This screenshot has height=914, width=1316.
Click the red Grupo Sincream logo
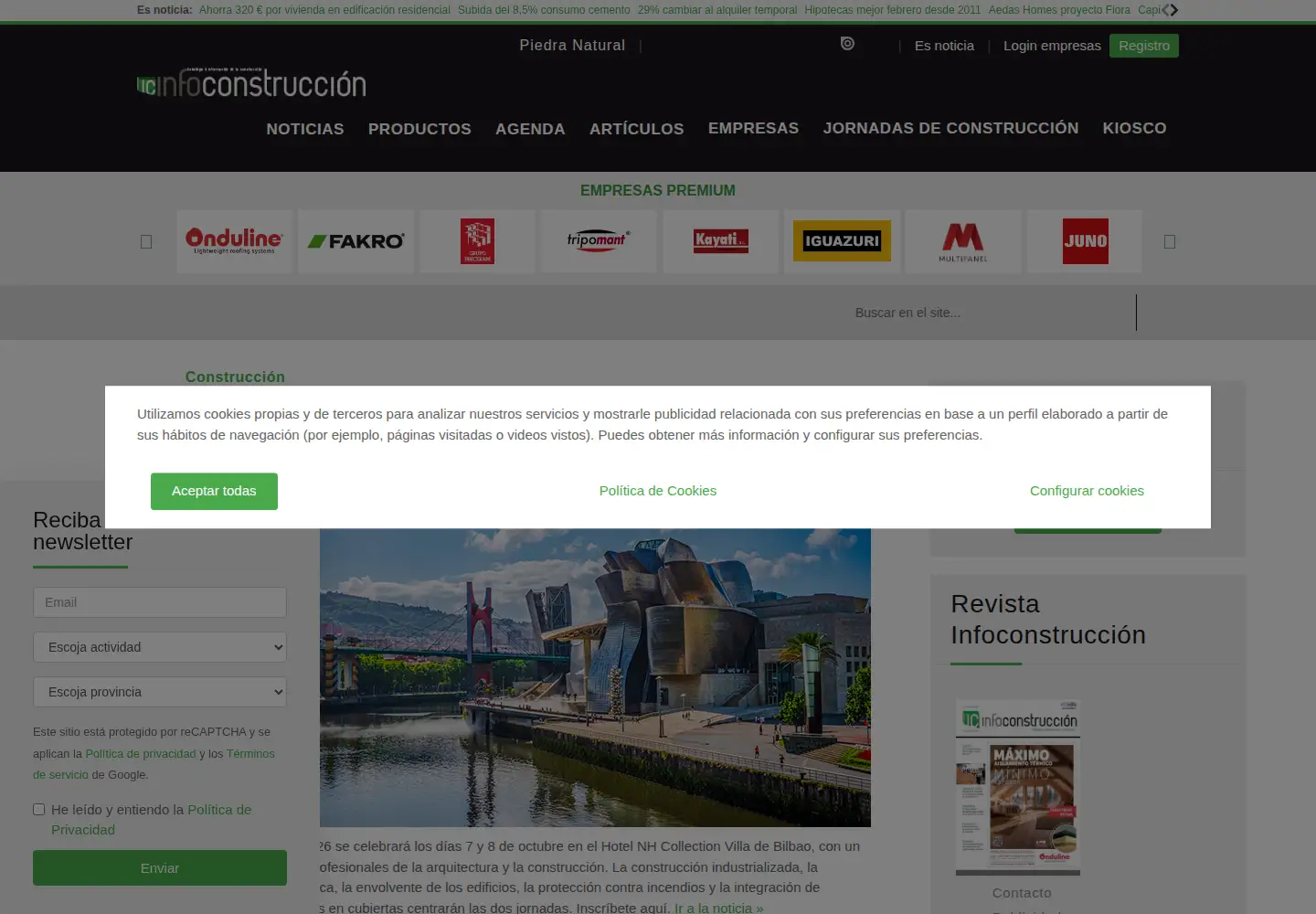click(477, 241)
